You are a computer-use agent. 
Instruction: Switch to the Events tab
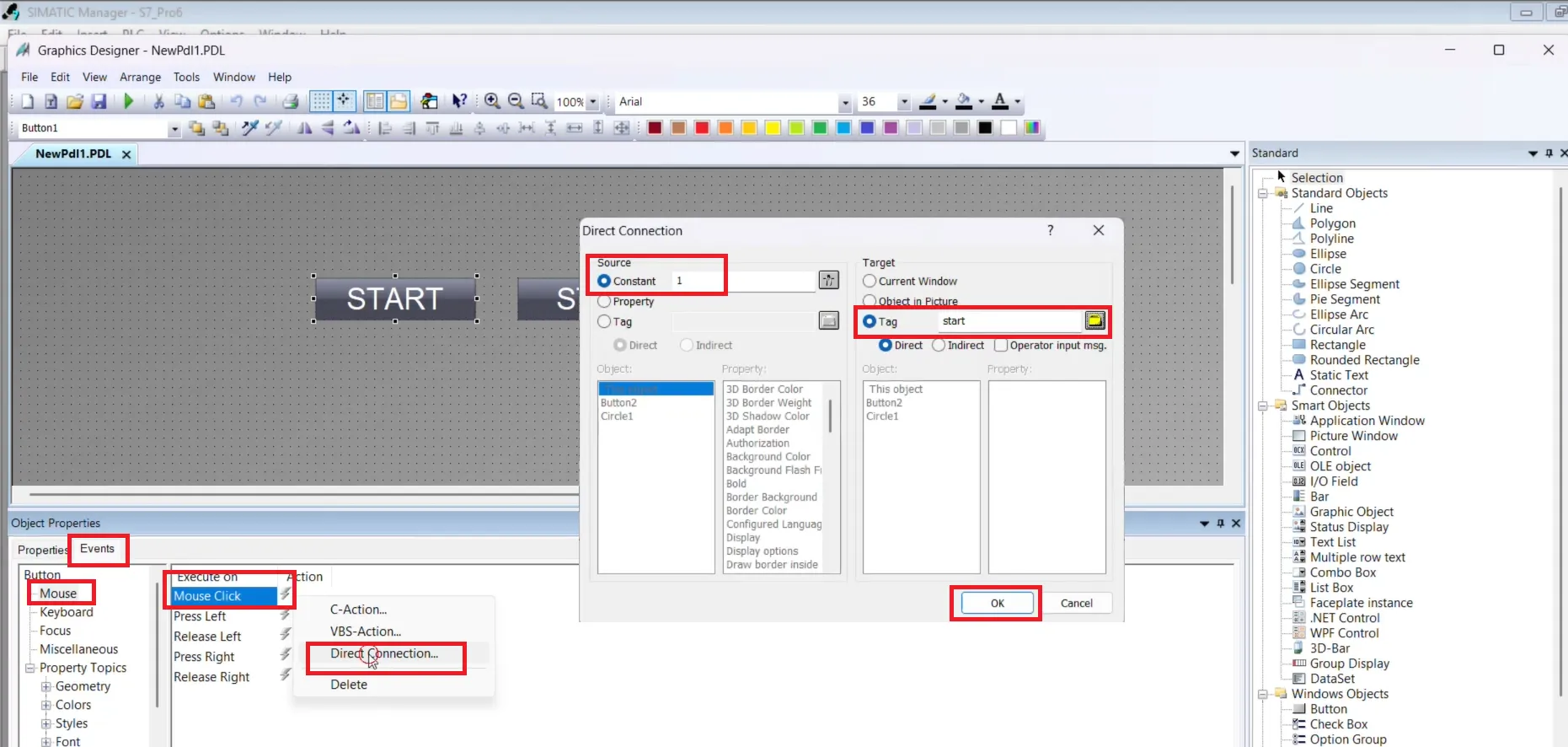(97, 548)
